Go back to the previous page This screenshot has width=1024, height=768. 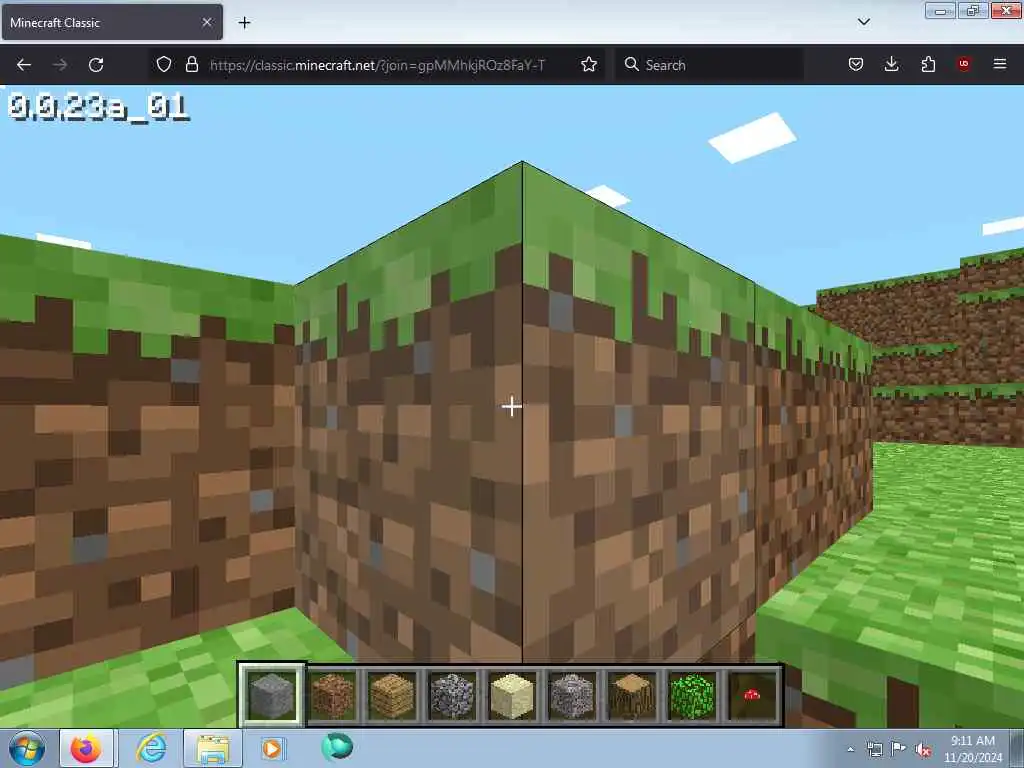[x=24, y=65]
